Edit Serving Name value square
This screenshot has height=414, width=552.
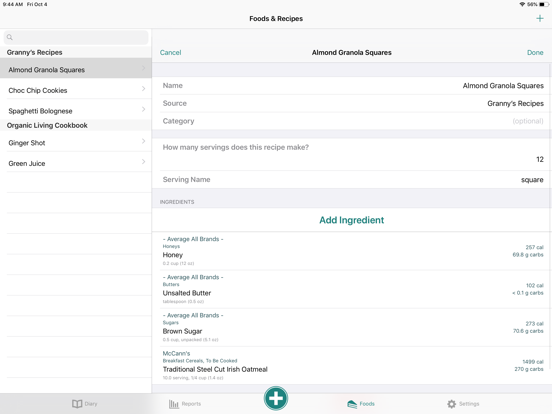point(532,180)
